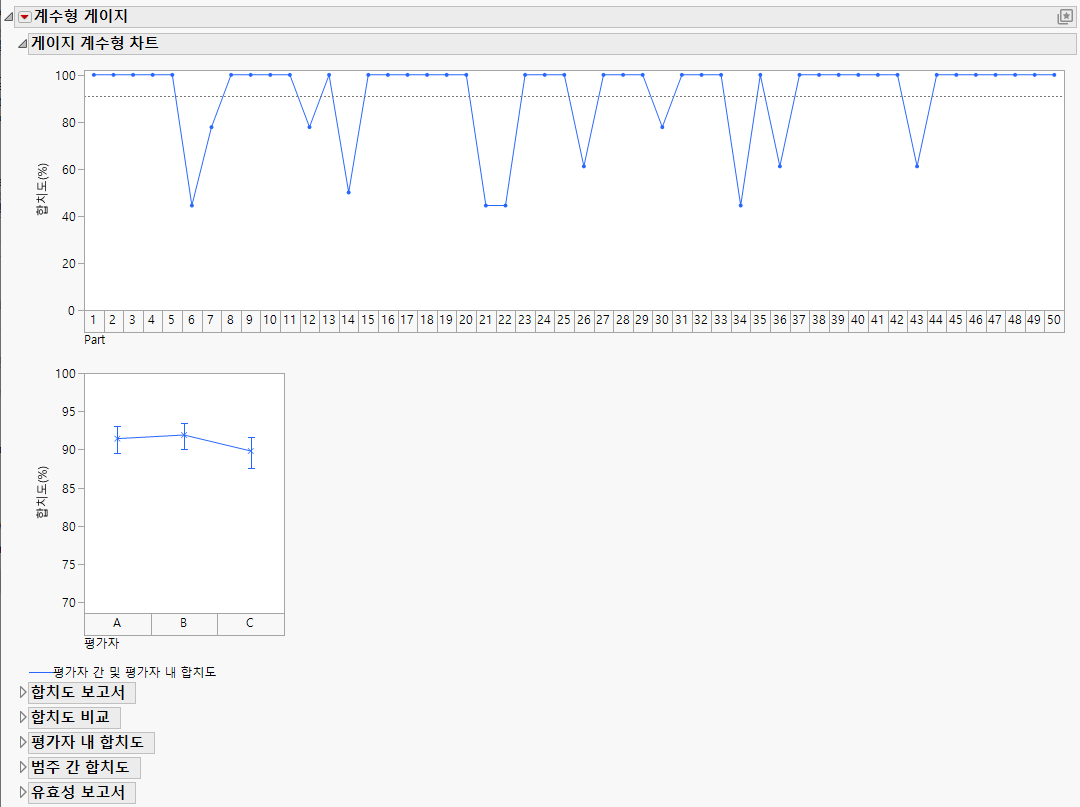Select rater C label in the lower chart
Screen dimensions: 1080x807
click(x=249, y=623)
